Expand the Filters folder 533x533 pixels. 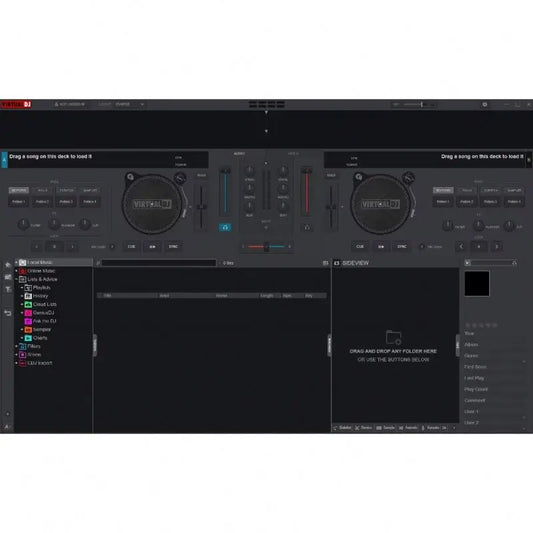(x=16, y=346)
